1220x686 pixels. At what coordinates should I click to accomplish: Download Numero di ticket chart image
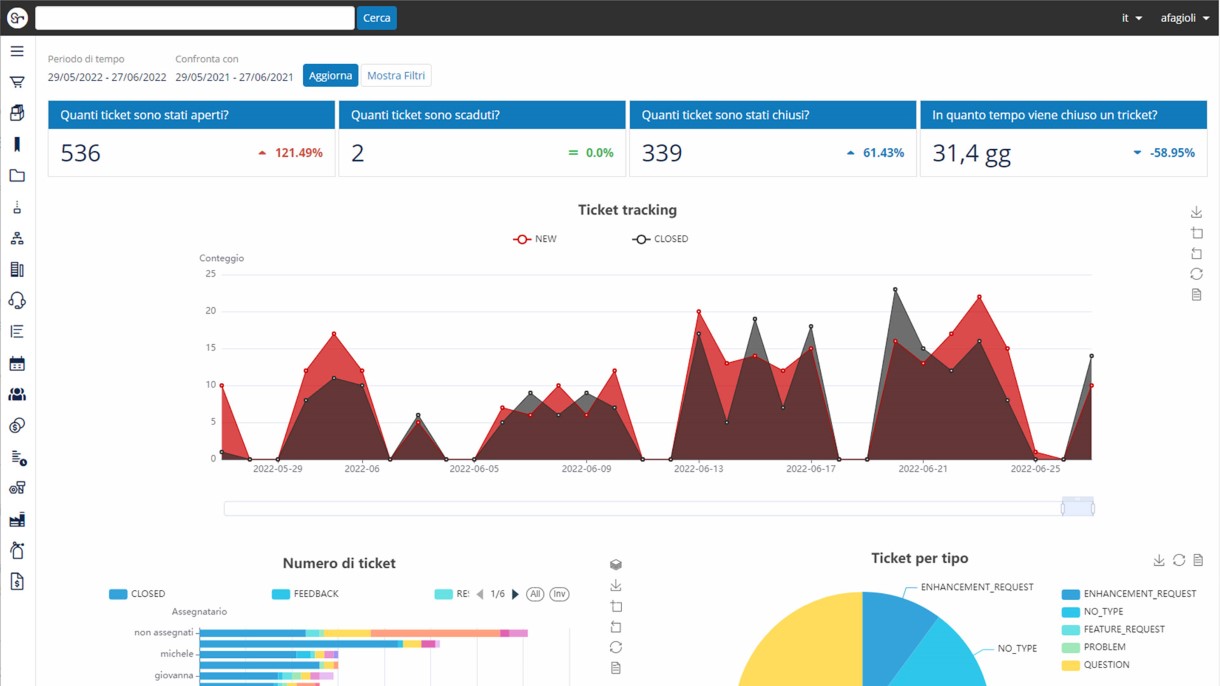tap(616, 586)
